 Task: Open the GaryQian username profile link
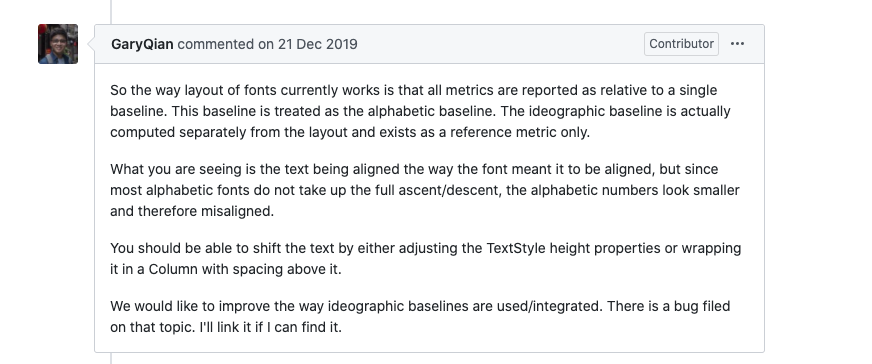142,44
